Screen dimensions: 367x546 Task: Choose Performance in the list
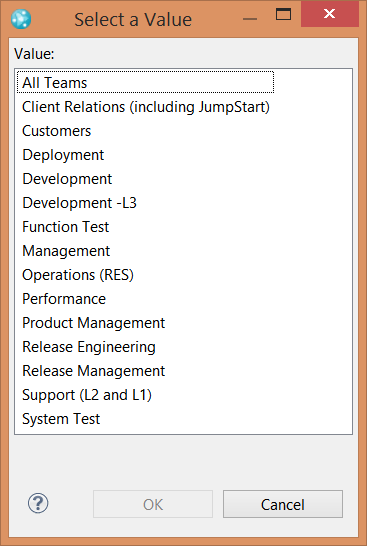[x=64, y=299]
